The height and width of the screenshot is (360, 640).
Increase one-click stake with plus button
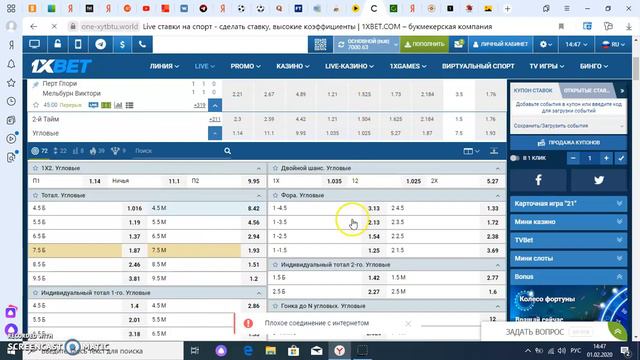[x=606, y=158]
